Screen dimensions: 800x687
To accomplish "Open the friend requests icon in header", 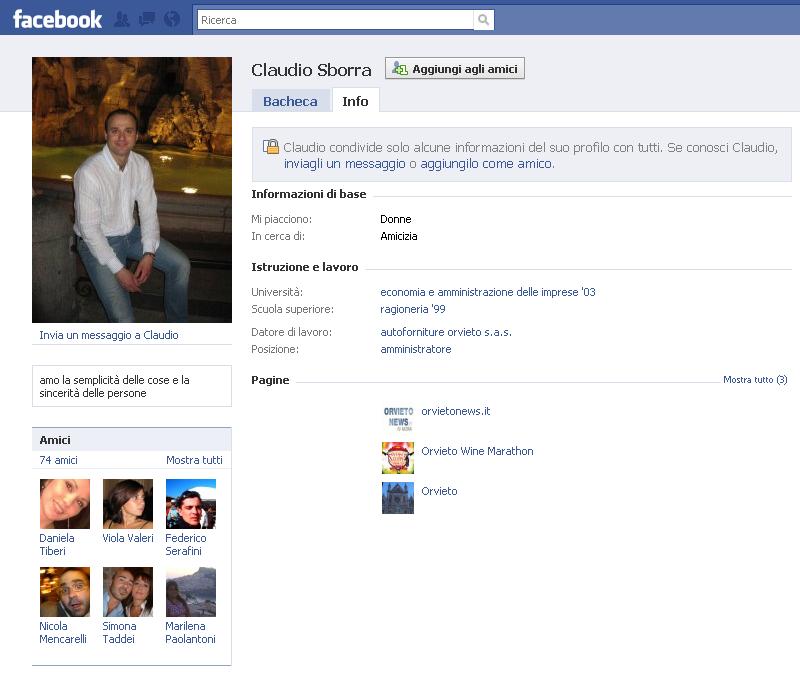I will pyautogui.click(x=122, y=19).
